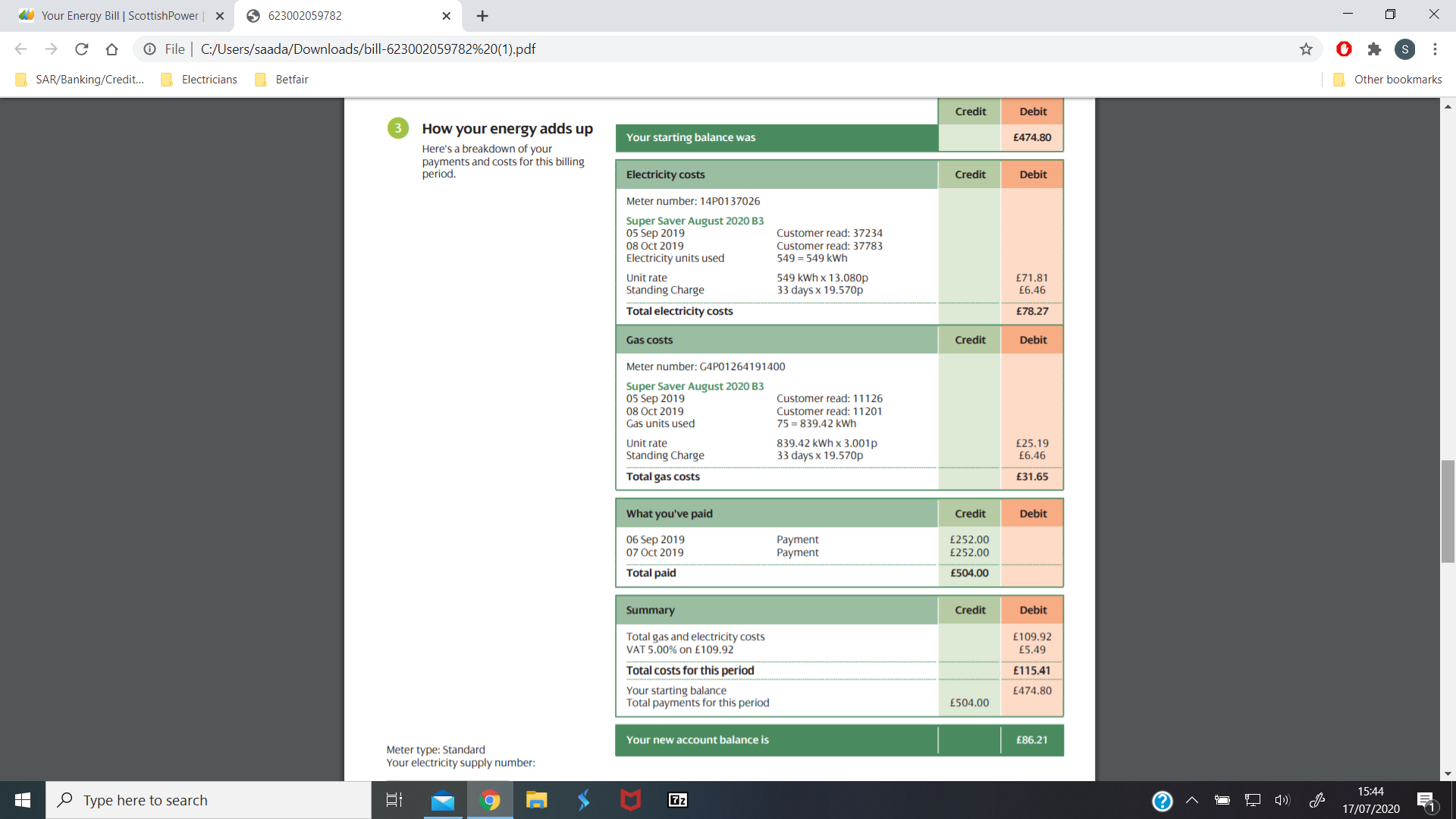Open a new browser tab
Image resolution: width=1456 pixels, height=819 pixels.
coord(482,16)
